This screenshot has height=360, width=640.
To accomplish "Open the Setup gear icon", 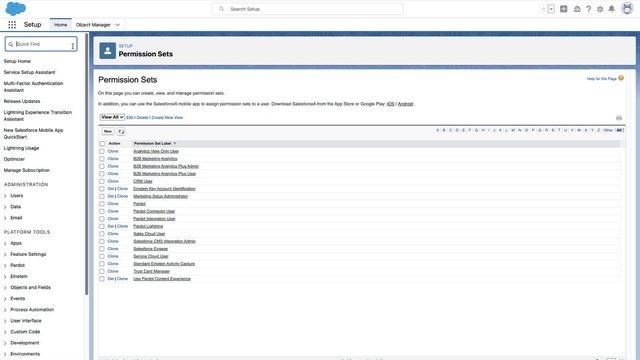I will pos(600,9).
